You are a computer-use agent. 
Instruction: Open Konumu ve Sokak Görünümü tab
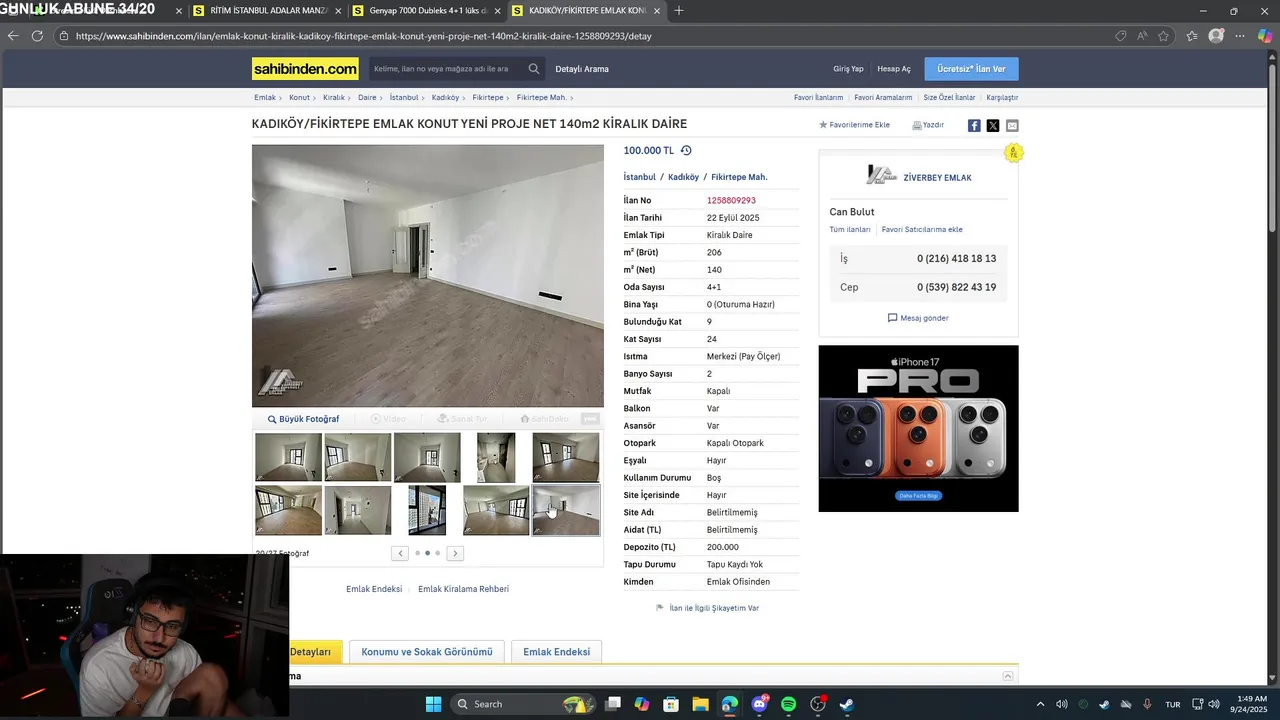click(427, 652)
